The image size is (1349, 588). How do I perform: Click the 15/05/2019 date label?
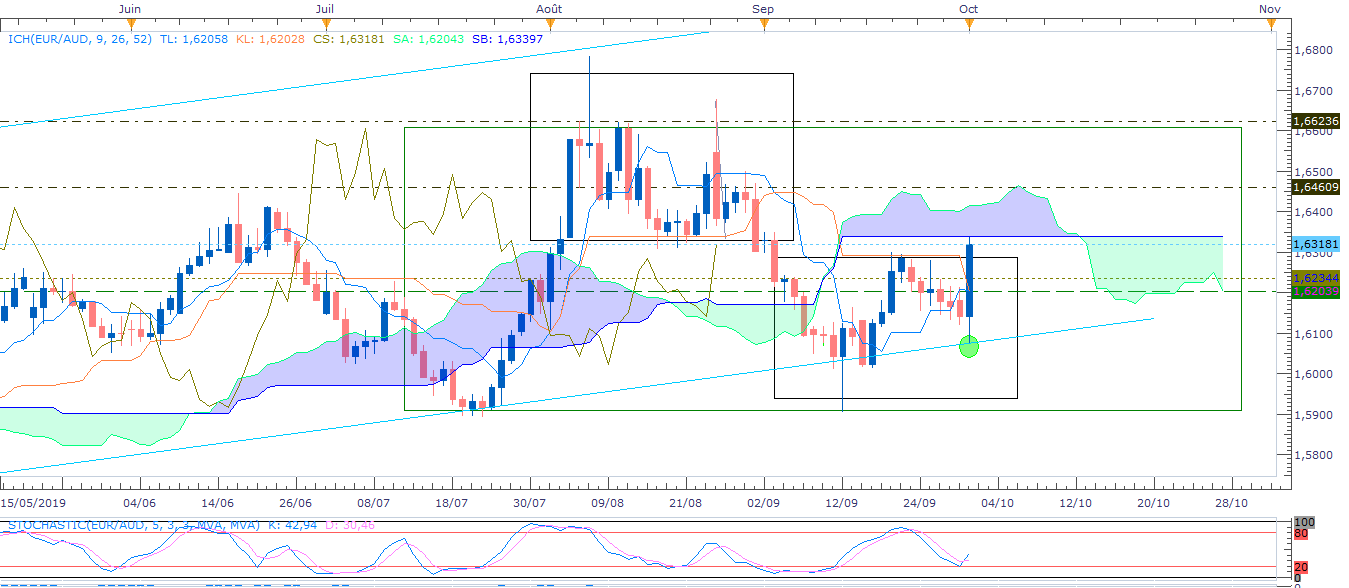33,503
